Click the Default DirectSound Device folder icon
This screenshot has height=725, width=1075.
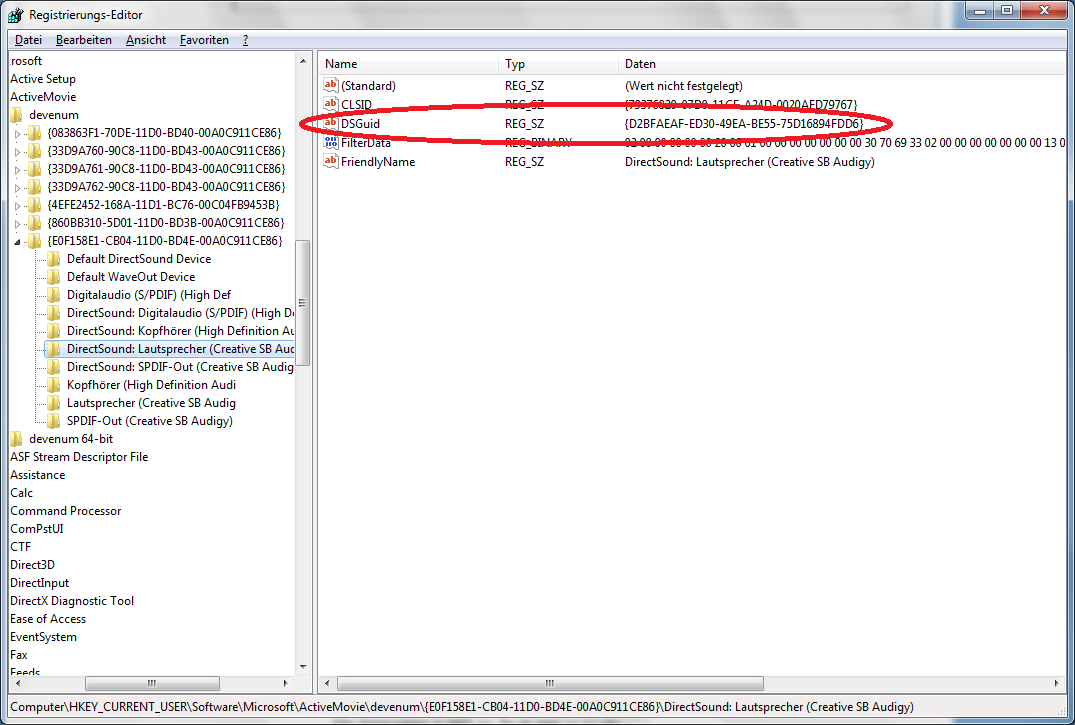coord(53,259)
